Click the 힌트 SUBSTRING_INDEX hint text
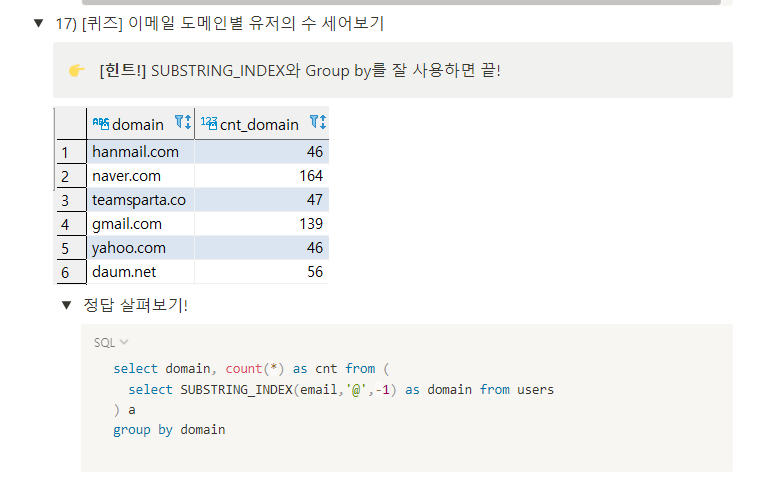Viewport: 757px width, 482px height. [x=300, y=71]
